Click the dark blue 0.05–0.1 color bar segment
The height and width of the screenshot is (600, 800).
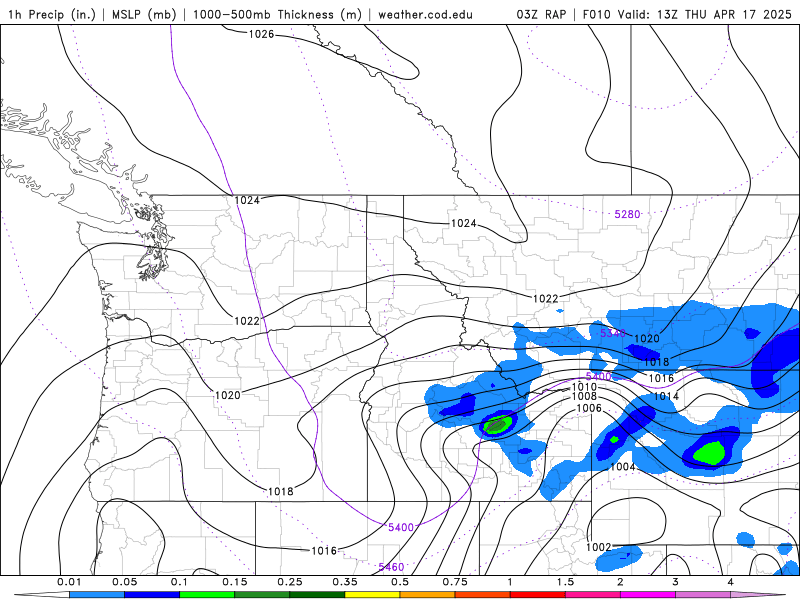click(152, 595)
